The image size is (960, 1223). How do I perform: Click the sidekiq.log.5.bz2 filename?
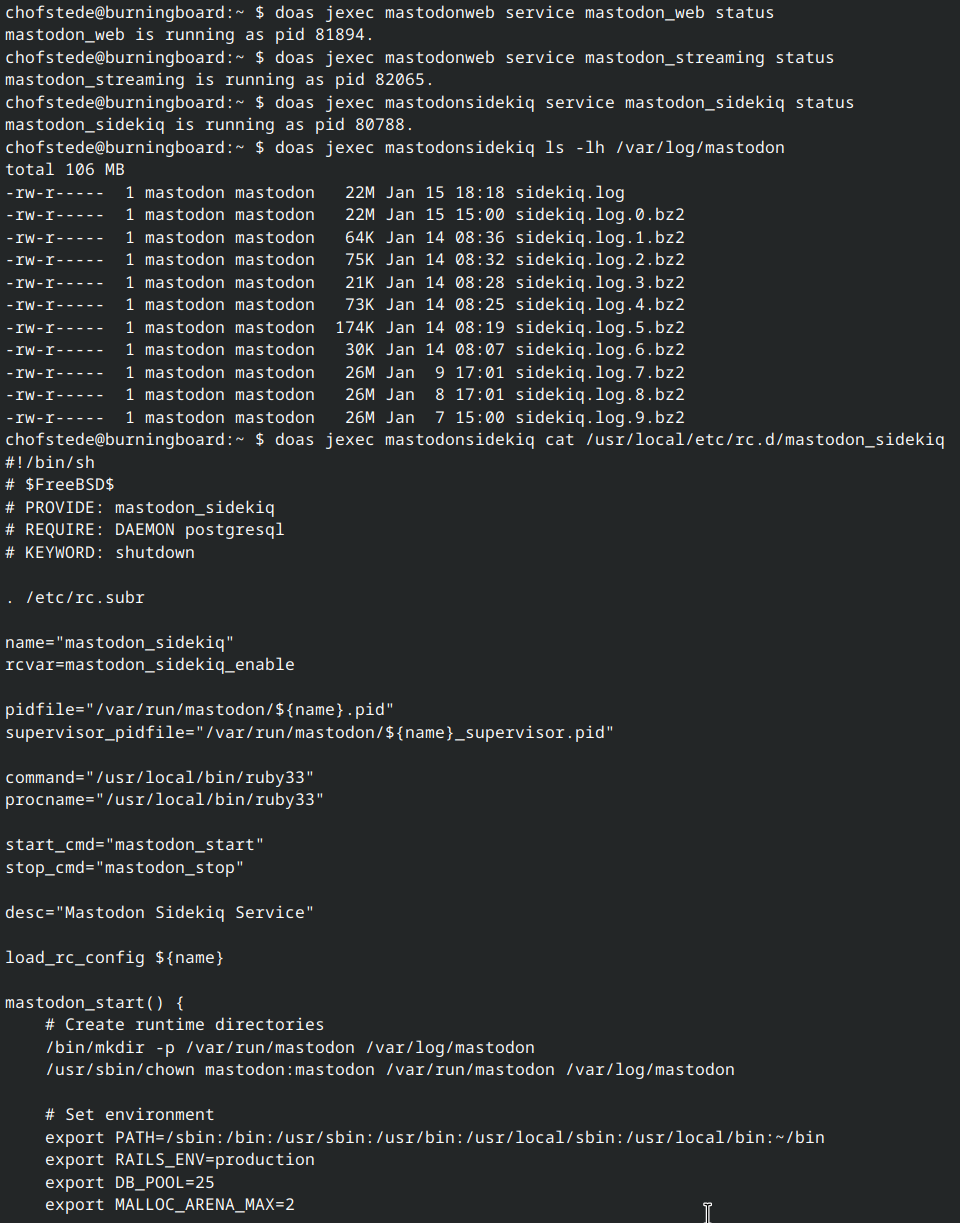pyautogui.click(x=600, y=327)
